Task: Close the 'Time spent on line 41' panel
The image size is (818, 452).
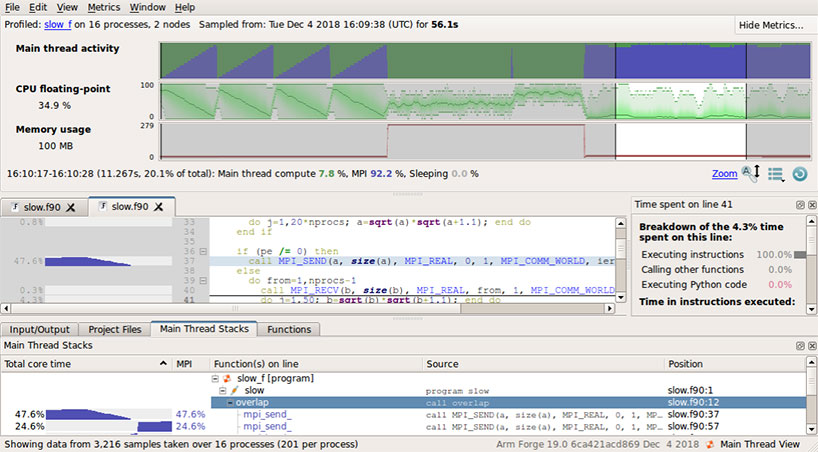Action: pyautogui.click(x=810, y=204)
